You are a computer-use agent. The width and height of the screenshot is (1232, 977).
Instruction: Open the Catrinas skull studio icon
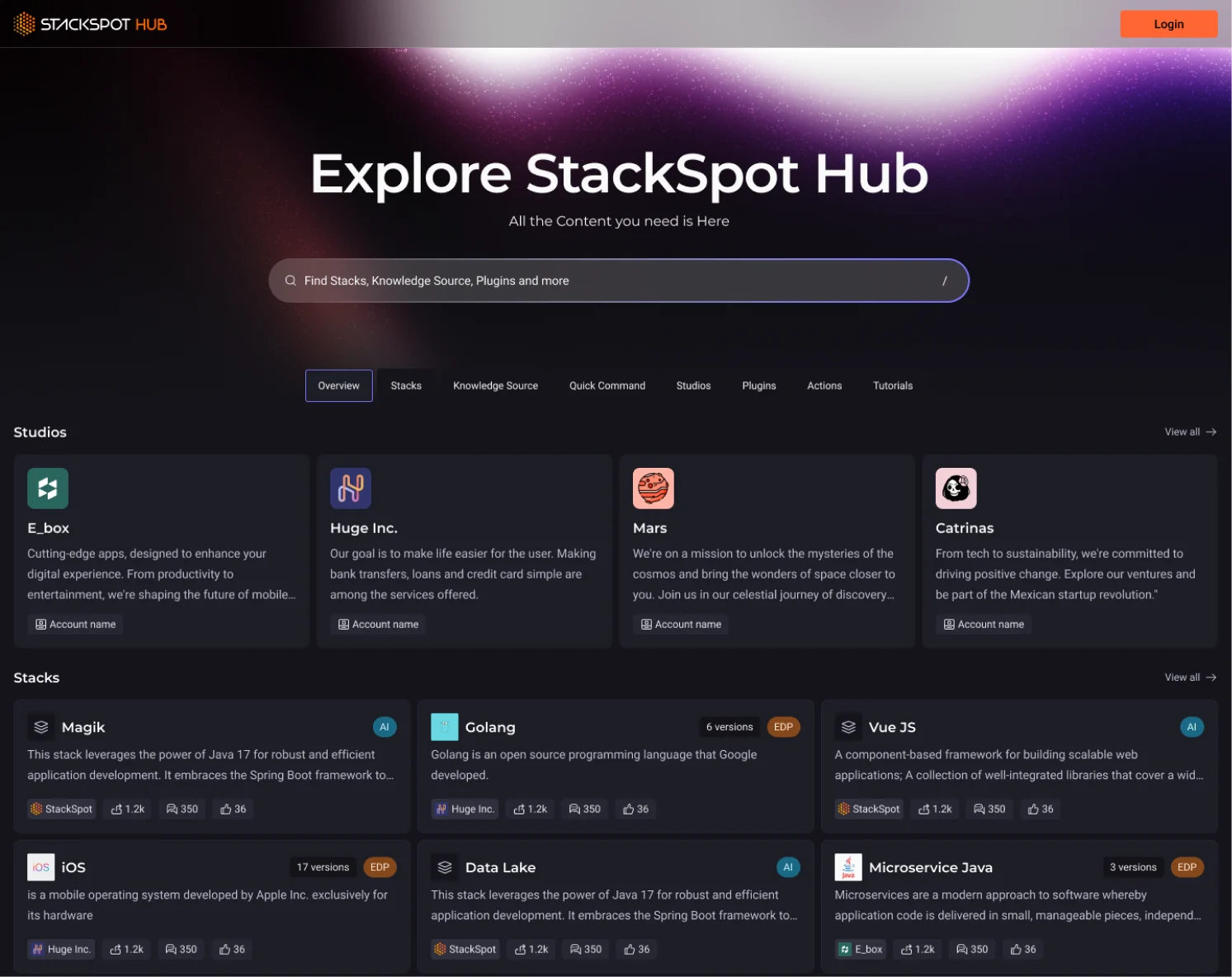click(956, 489)
